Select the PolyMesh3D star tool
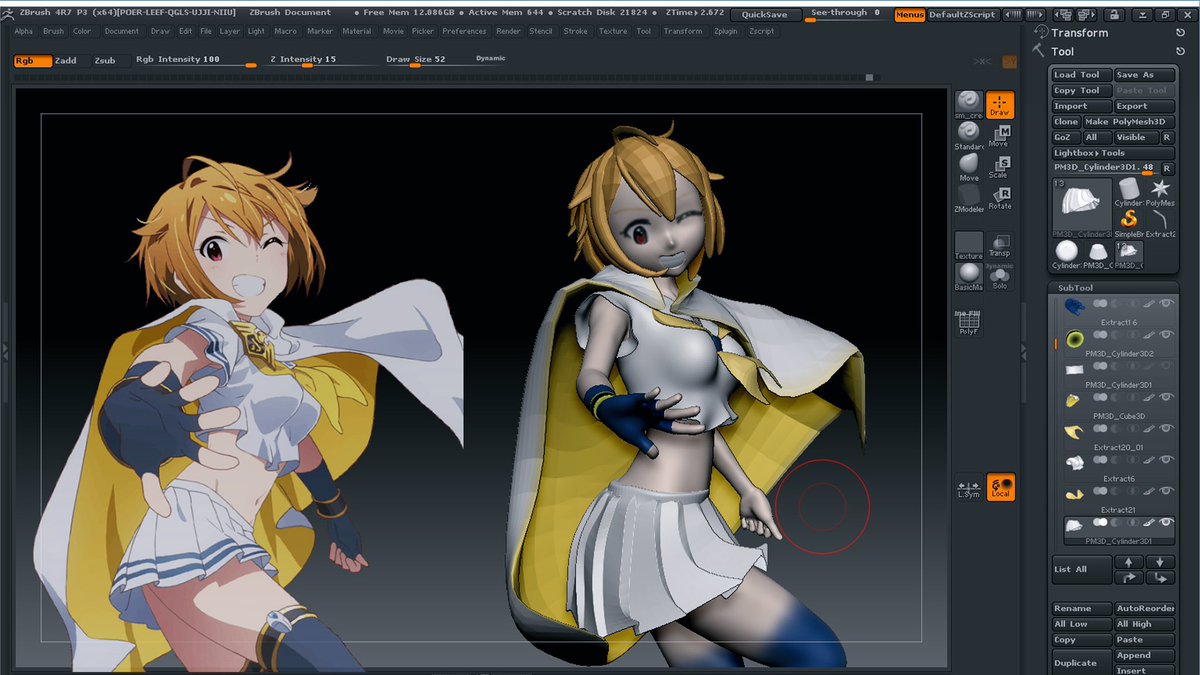Image resolution: width=1200 pixels, height=675 pixels. pos(1161,192)
